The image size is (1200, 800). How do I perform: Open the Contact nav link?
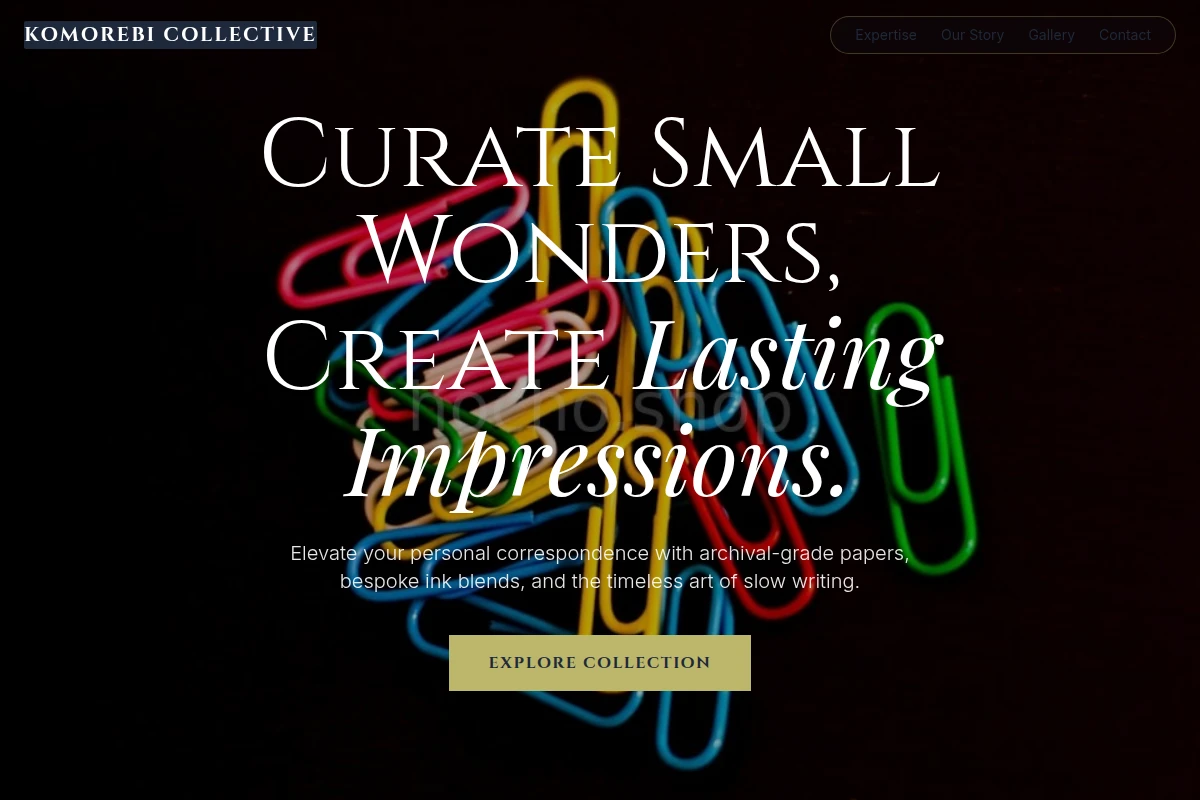pos(1125,35)
